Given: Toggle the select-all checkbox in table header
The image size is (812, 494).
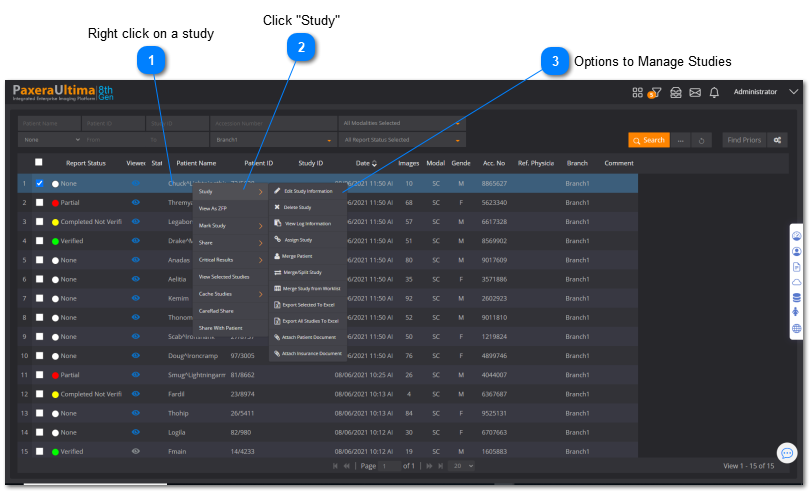Looking at the screenshot, I should point(38,163).
